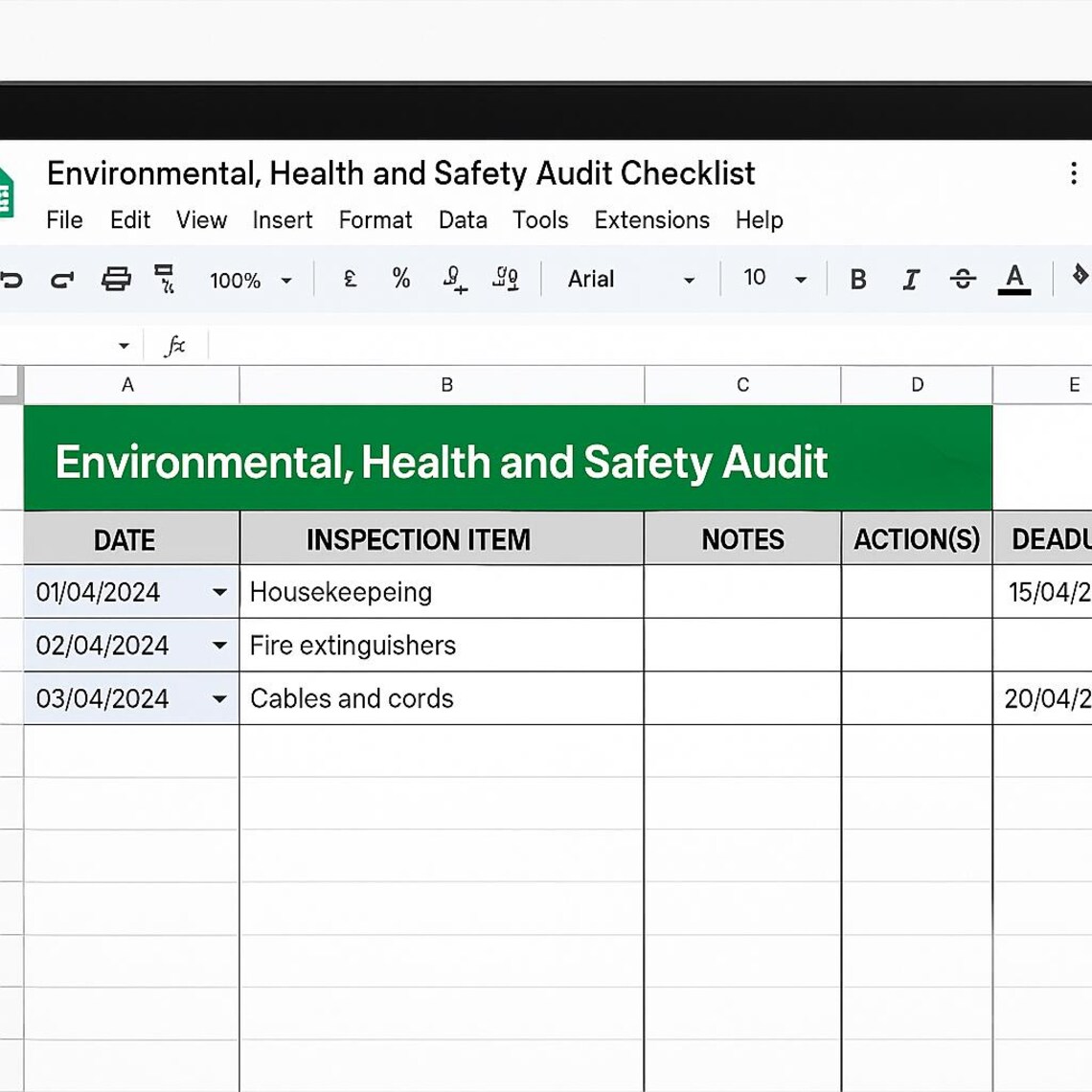
Task: Apply currency format using the £ icon
Action: click(351, 280)
